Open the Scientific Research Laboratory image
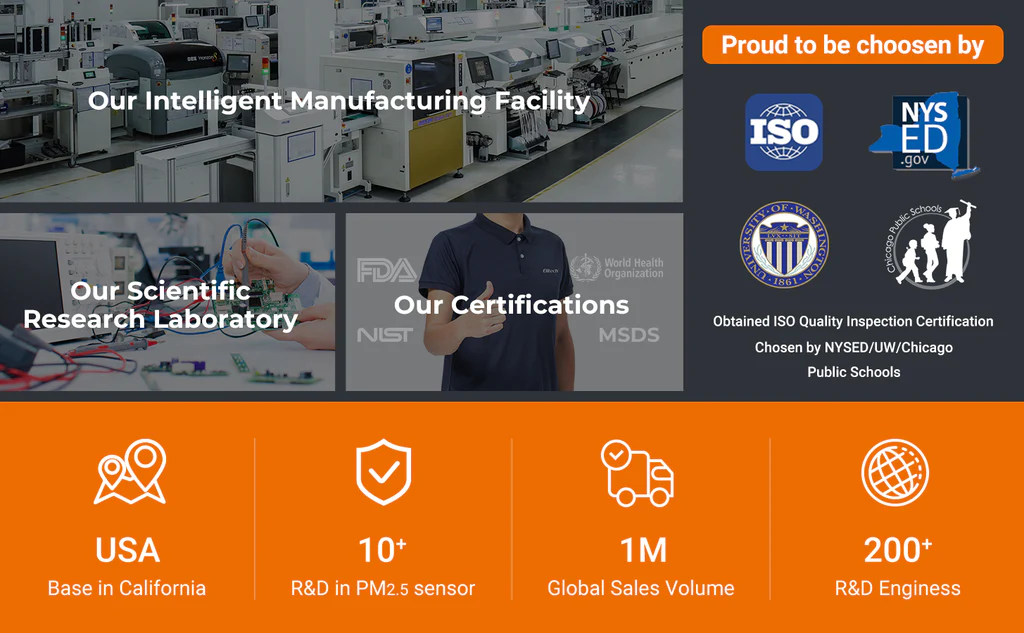Image resolution: width=1024 pixels, height=633 pixels. coord(160,305)
